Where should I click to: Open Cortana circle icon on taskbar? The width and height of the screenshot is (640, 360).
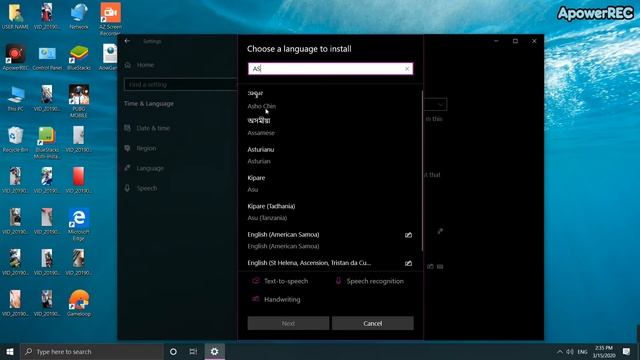pos(173,351)
